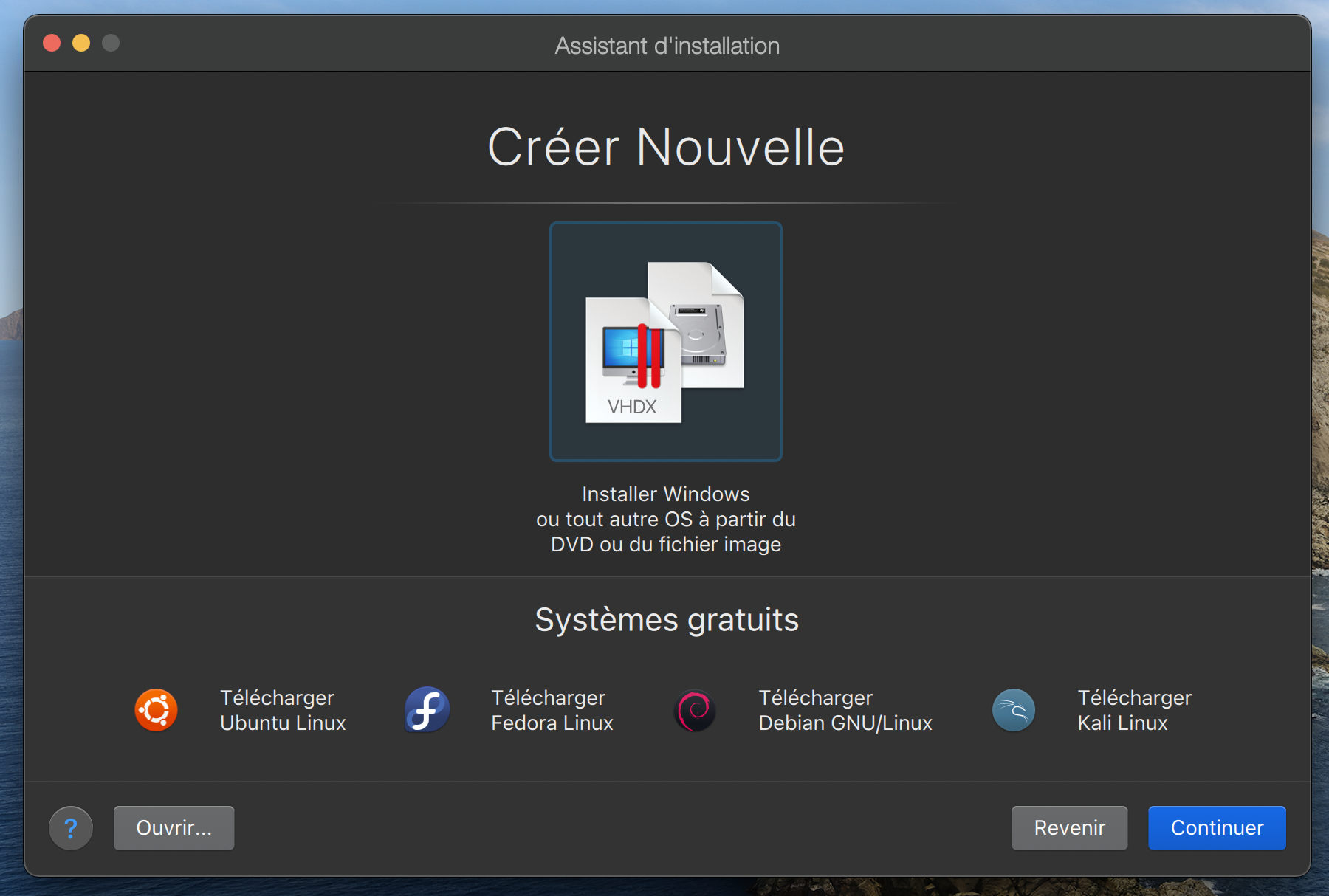
Task: Click the "Télécharger Ubuntu Linux" label
Action: pos(283,710)
